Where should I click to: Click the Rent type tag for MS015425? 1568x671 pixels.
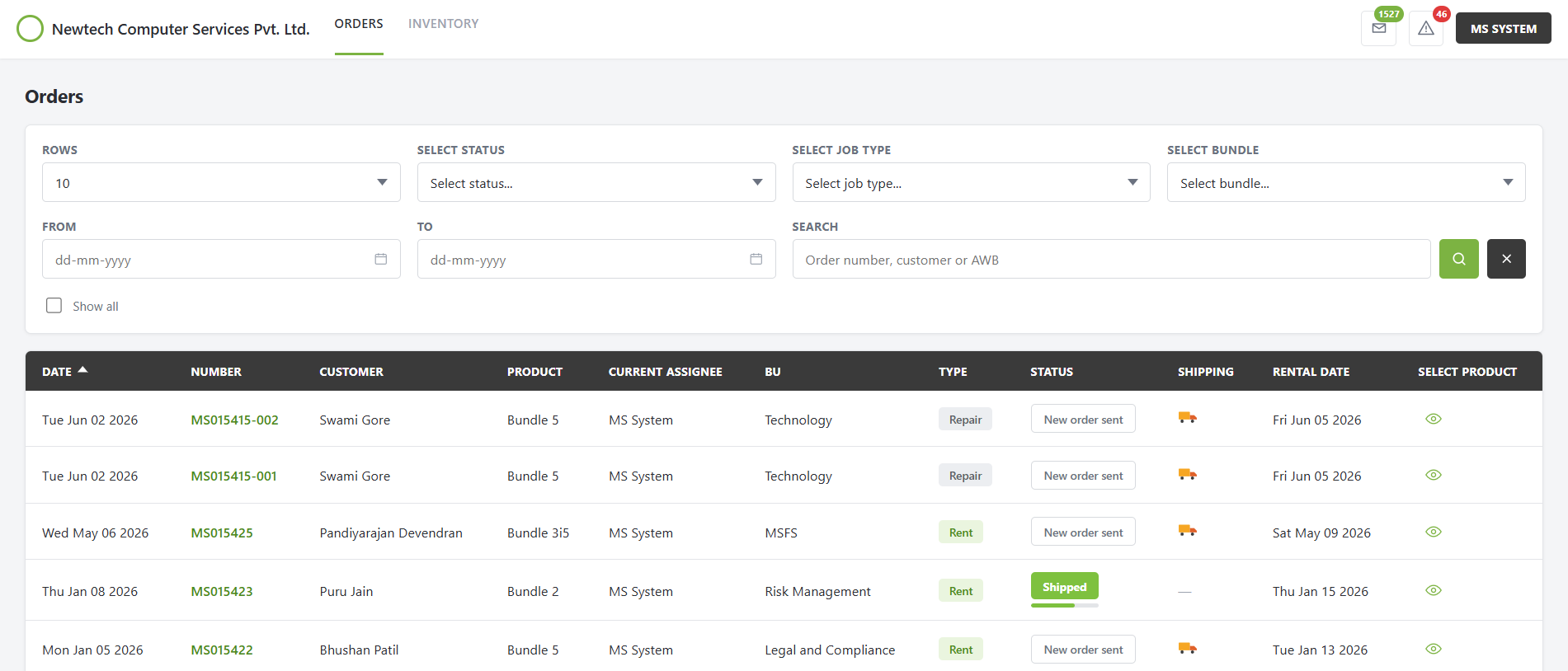click(960, 532)
